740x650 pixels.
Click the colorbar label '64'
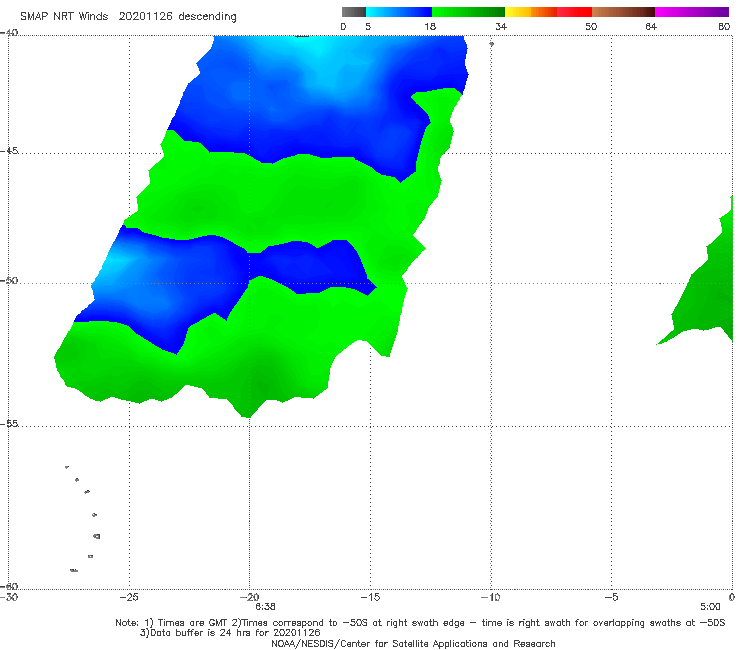[x=651, y=26]
